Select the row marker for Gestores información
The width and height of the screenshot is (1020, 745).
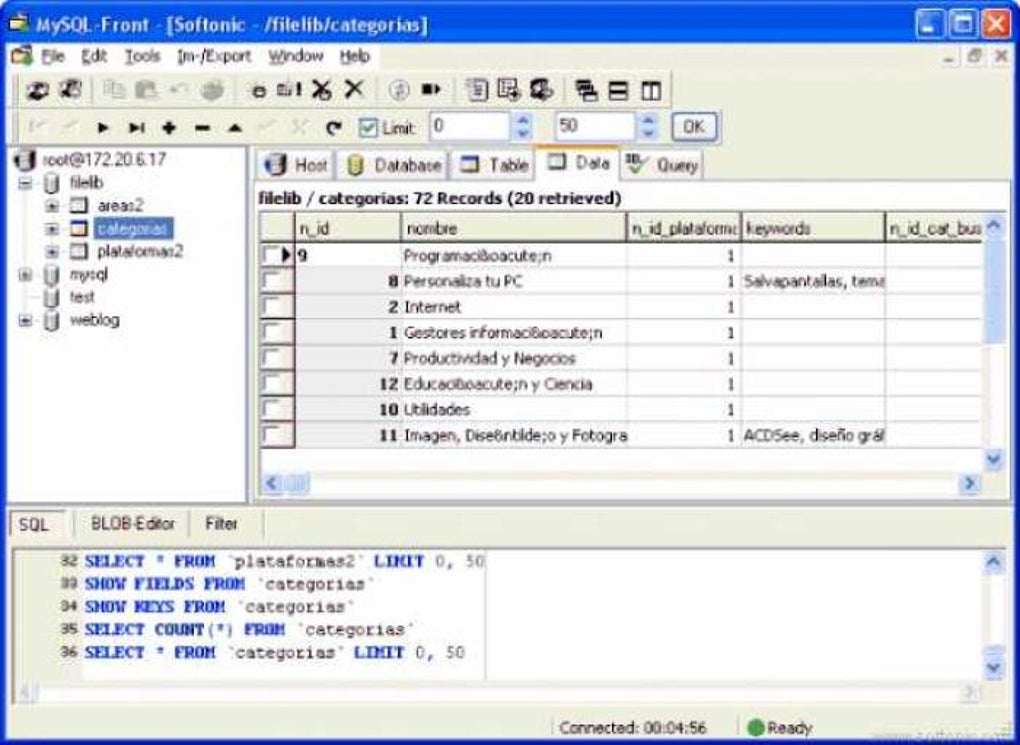coord(276,332)
